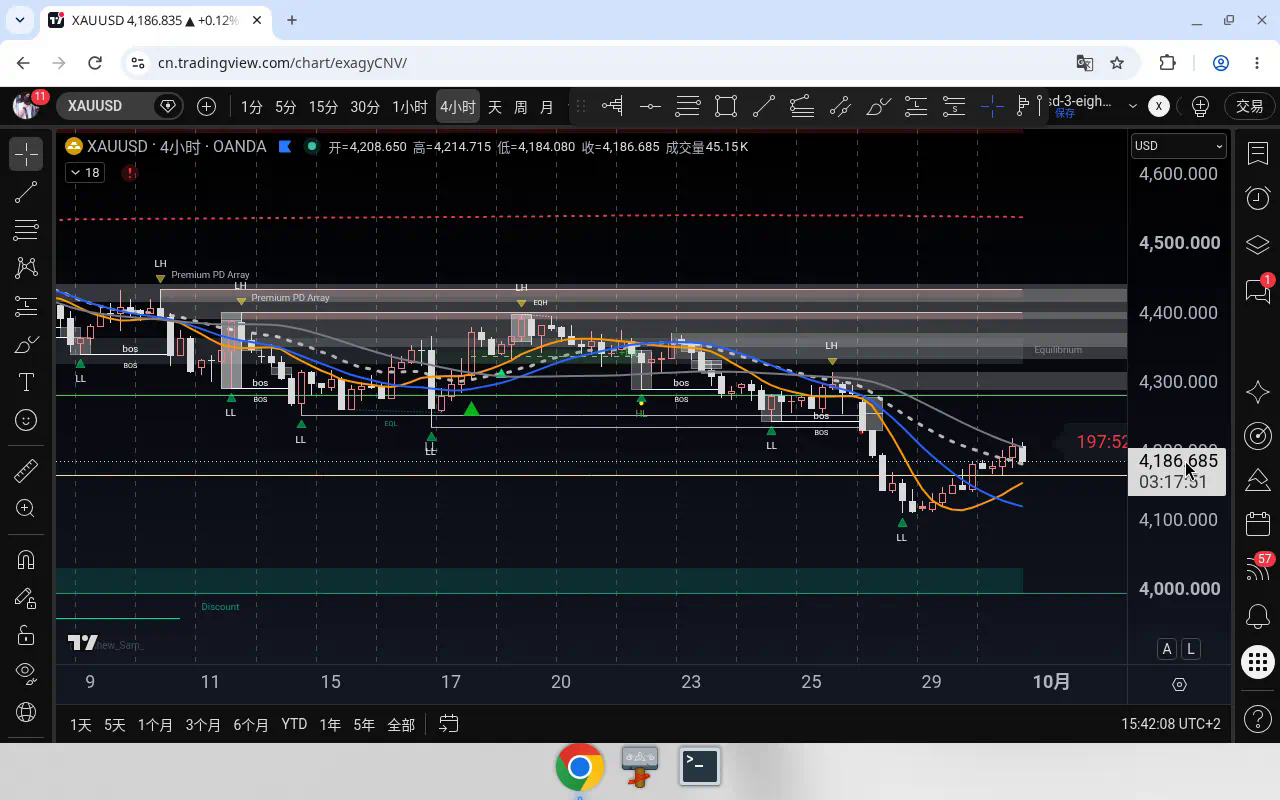Open the XAUUSD symbol search

[96, 106]
